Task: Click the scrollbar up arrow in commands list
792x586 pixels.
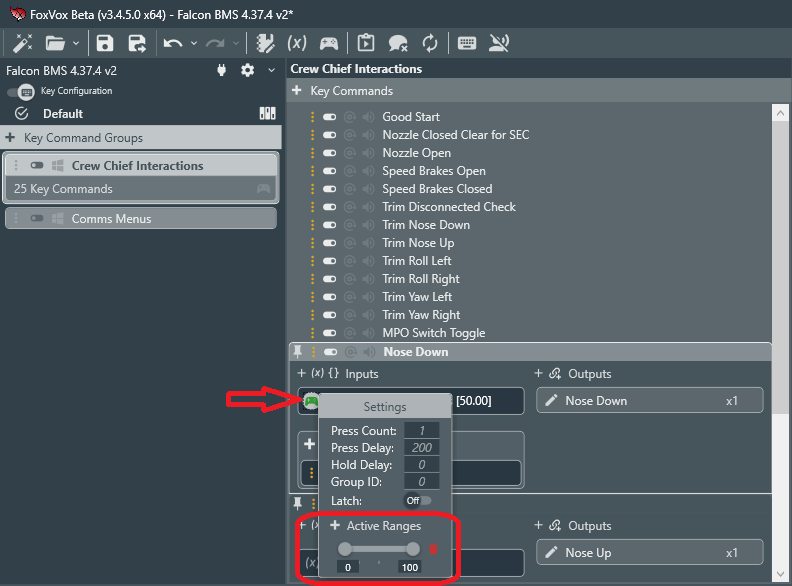Action: click(x=780, y=113)
